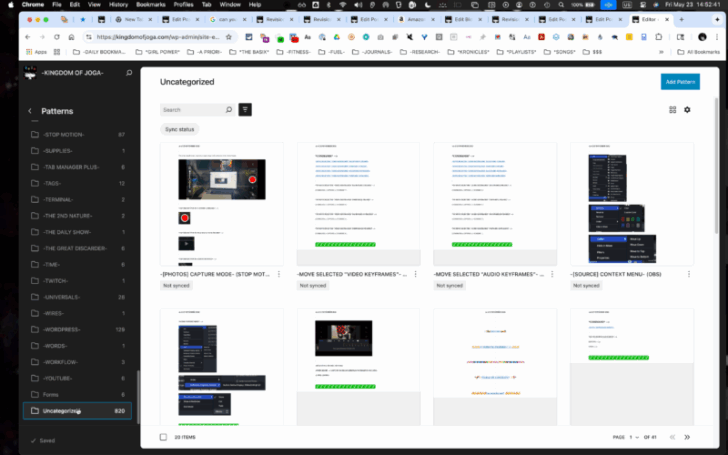Open the Bookmarks menu in menu bar
The image size is (728, 455).
tap(150, 5)
